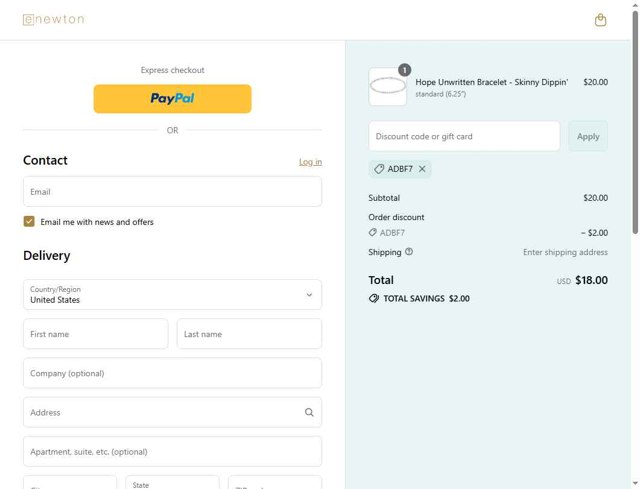640x489 pixels.
Task: Click the Contact heading
Action: (45, 160)
